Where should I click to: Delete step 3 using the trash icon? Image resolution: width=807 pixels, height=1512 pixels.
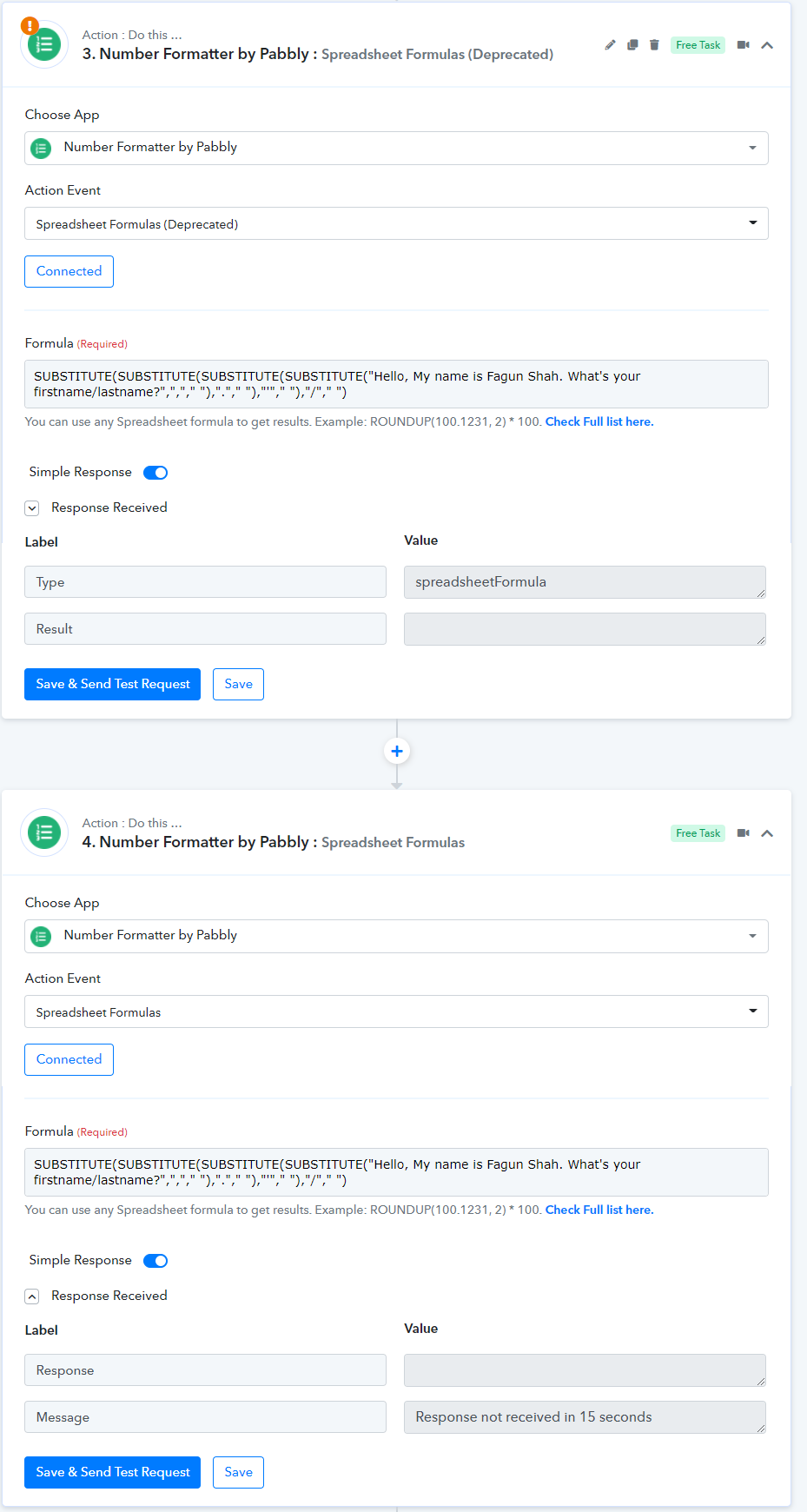[654, 45]
